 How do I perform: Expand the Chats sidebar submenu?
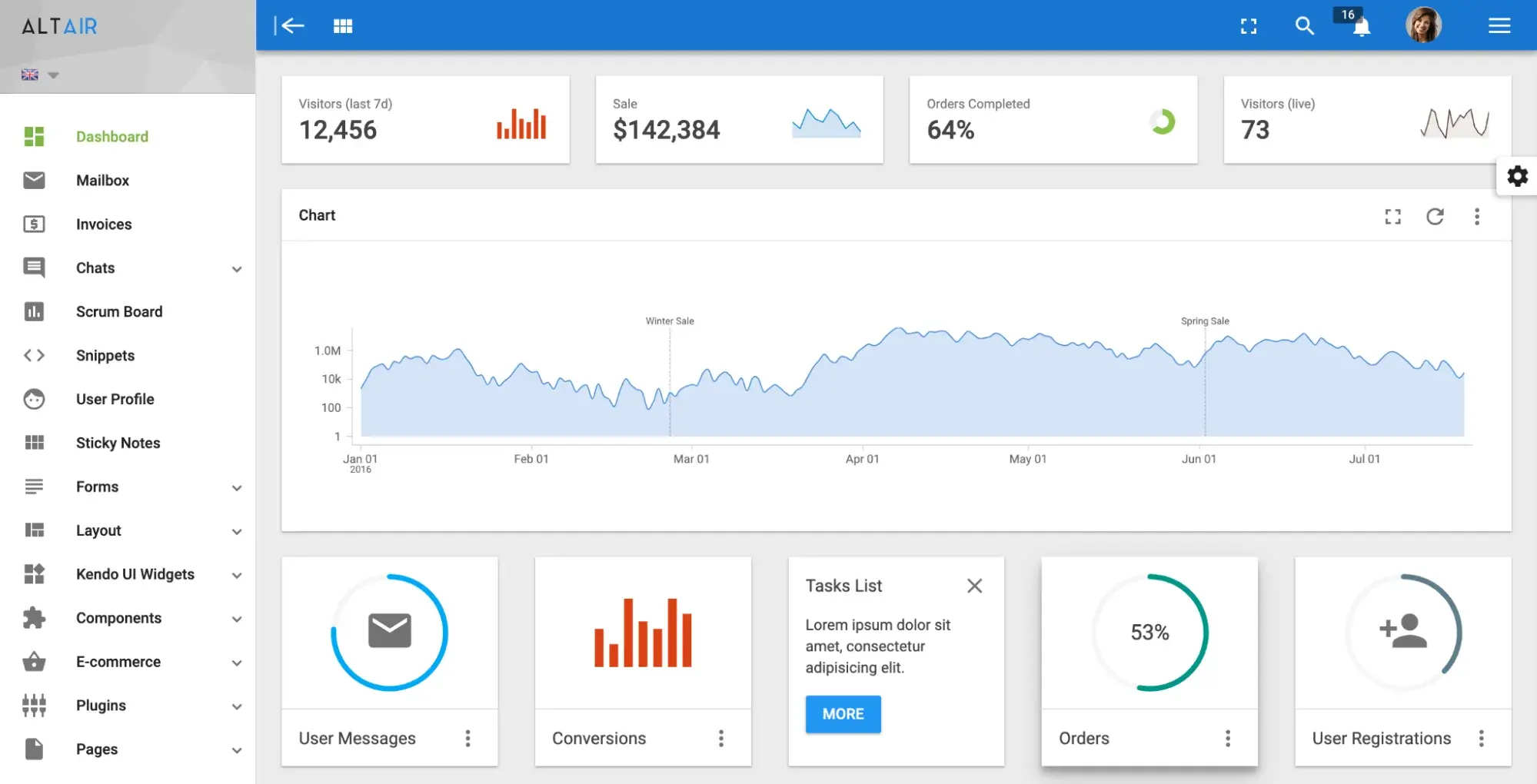[237, 269]
